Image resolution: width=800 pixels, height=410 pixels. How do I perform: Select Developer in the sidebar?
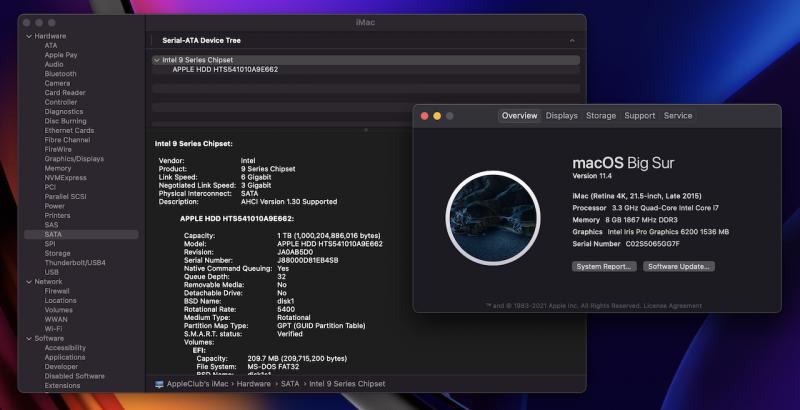(61, 367)
